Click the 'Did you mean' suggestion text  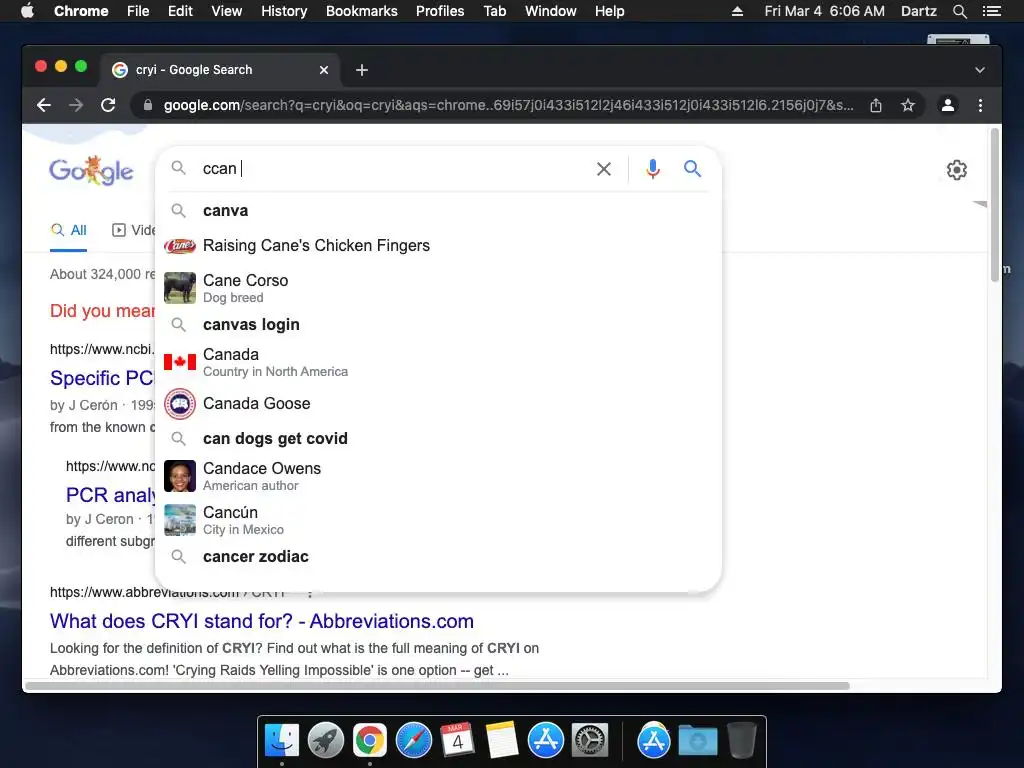pyautogui.click(x=103, y=311)
